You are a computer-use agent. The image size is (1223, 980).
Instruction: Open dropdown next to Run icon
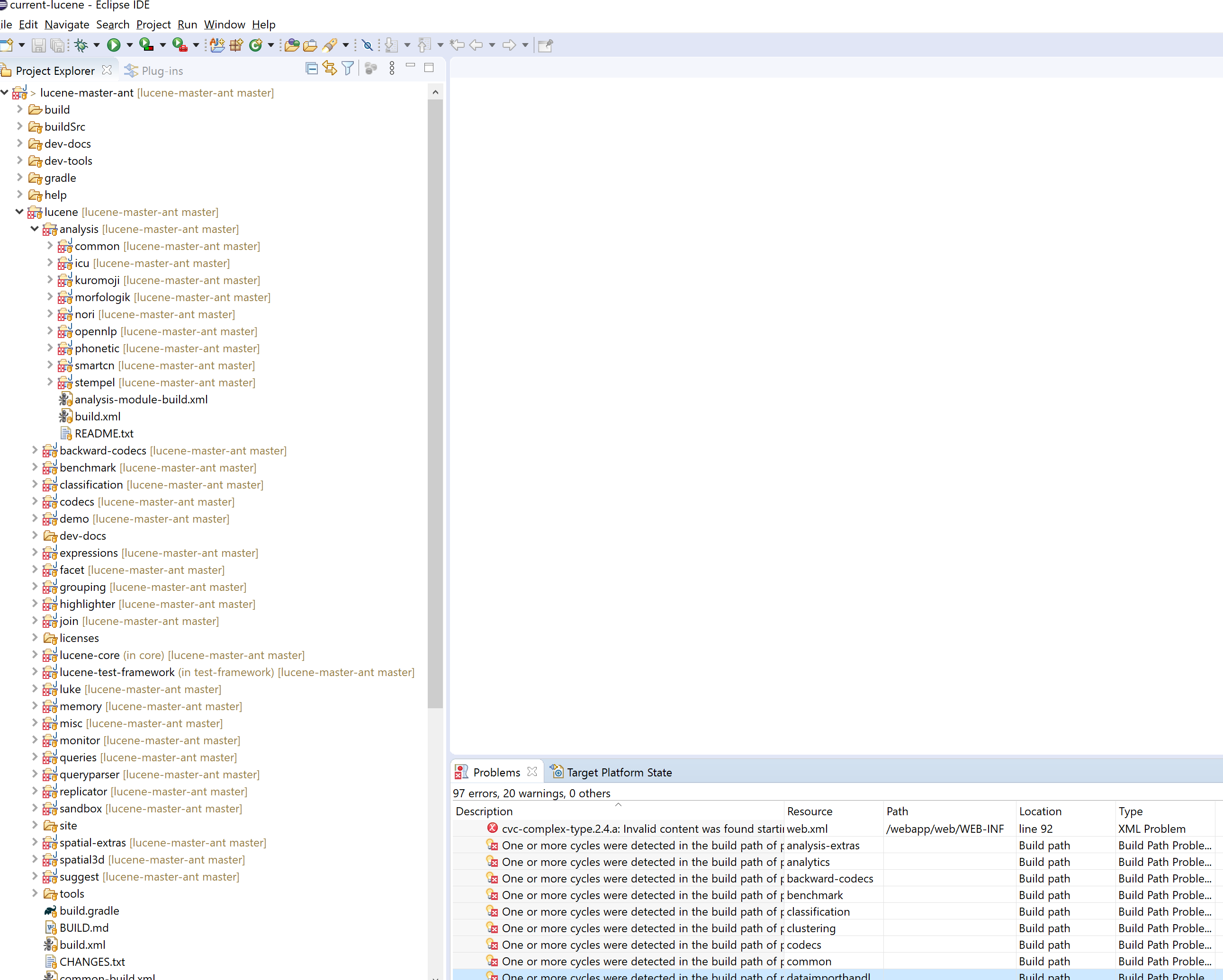129,45
